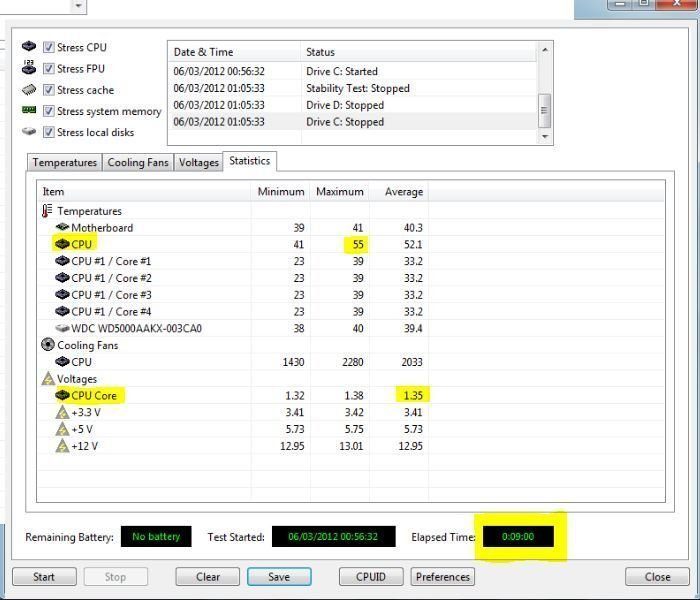The image size is (700, 600).
Task: Click the log list scroll down arrow
Action: [x=545, y=136]
